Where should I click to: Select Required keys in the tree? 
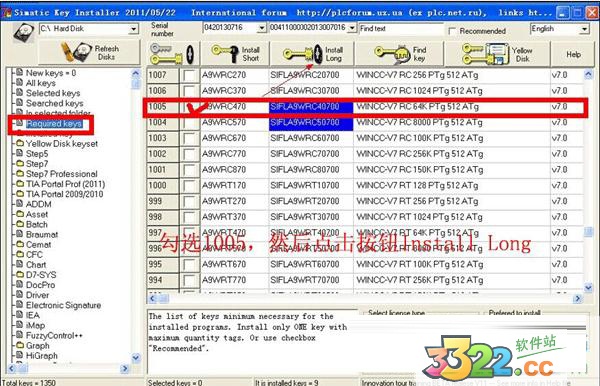pos(54,124)
